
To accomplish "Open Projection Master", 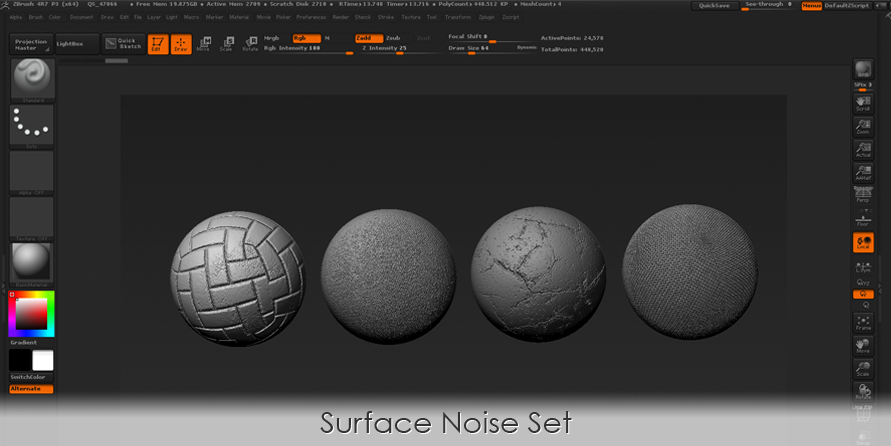I will click(x=31, y=44).
